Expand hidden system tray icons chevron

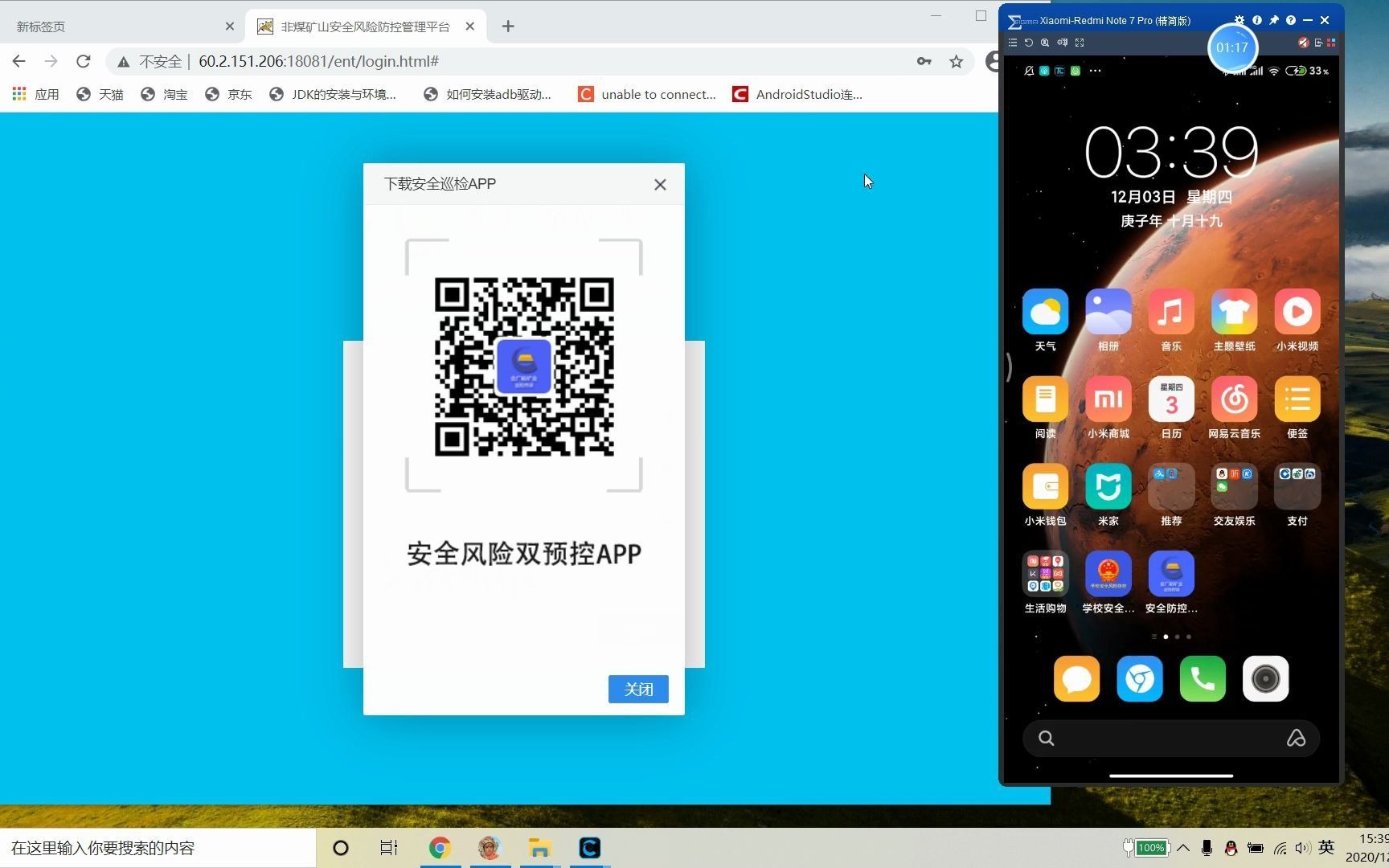coord(1183,847)
